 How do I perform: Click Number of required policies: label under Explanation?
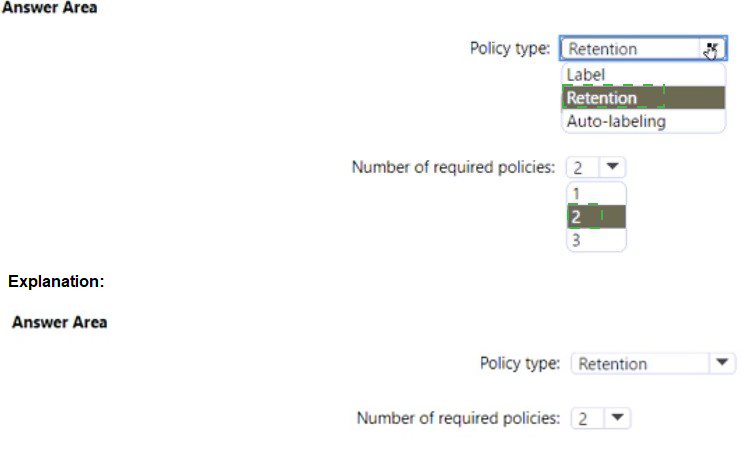[x=458, y=418]
